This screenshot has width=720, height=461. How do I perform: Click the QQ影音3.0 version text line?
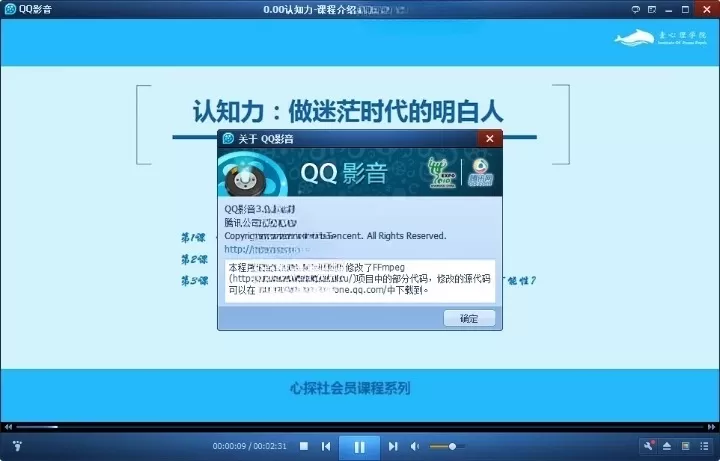click(x=259, y=209)
